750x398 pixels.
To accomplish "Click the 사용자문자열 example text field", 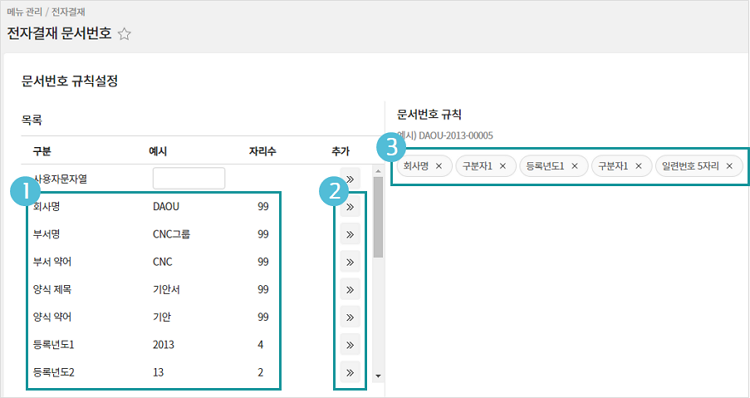I will [189, 178].
